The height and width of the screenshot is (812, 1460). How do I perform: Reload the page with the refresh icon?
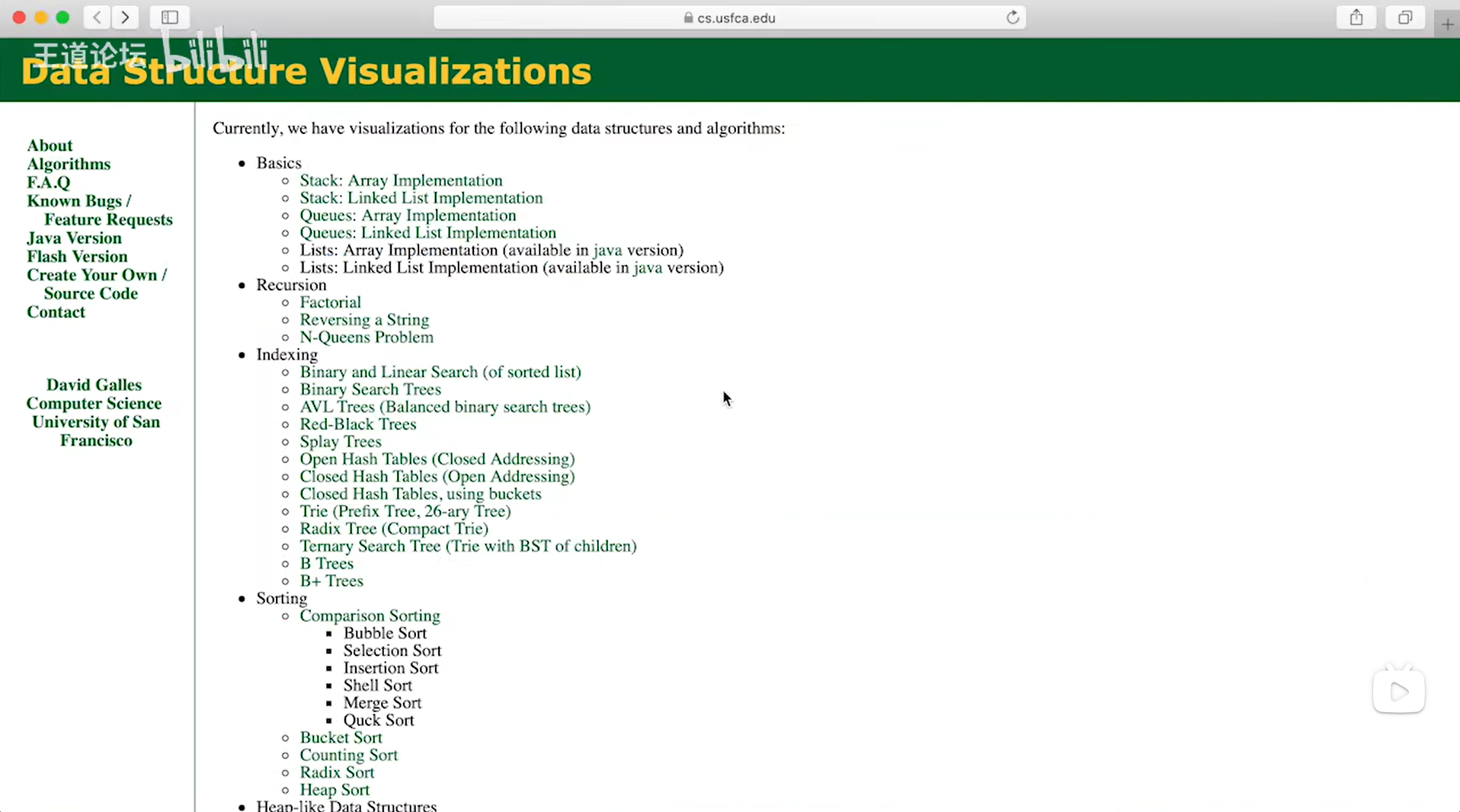point(1013,18)
